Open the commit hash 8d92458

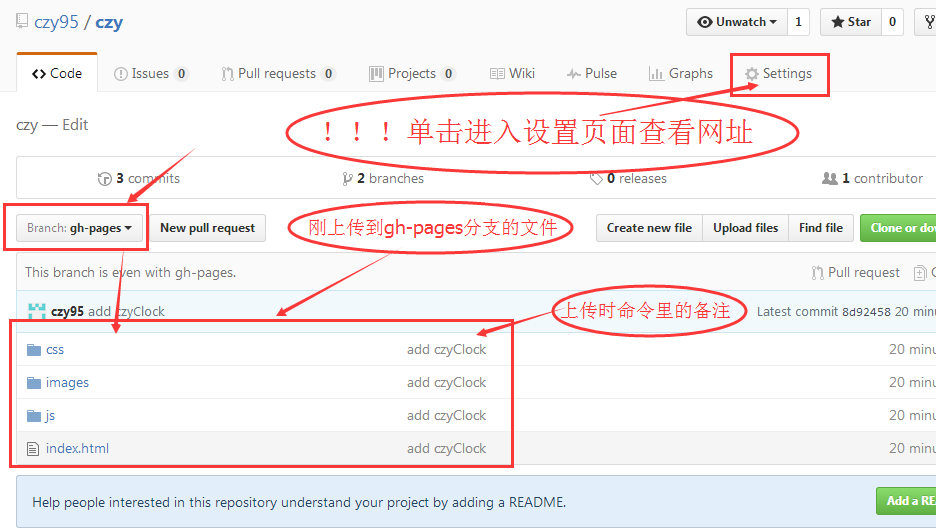pos(866,312)
